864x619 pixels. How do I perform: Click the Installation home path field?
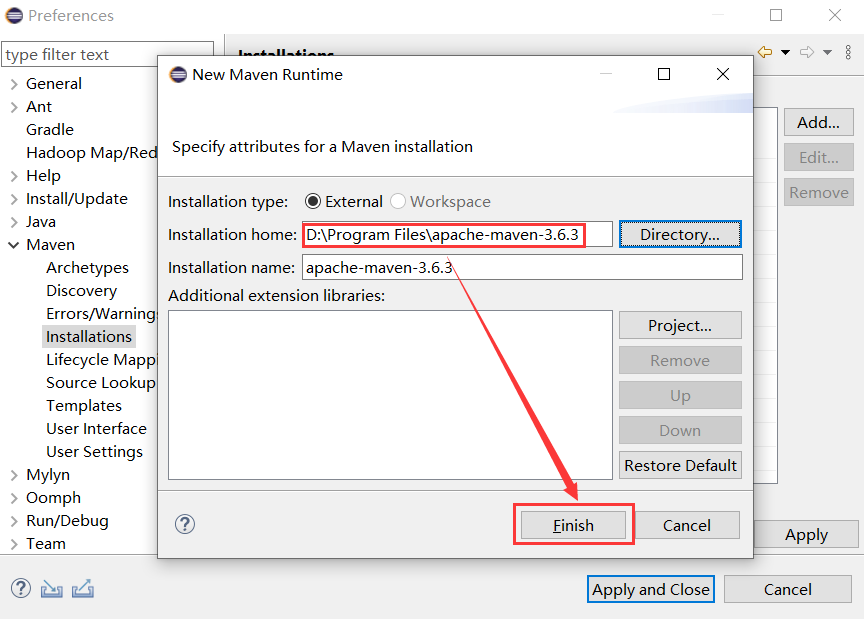point(457,234)
